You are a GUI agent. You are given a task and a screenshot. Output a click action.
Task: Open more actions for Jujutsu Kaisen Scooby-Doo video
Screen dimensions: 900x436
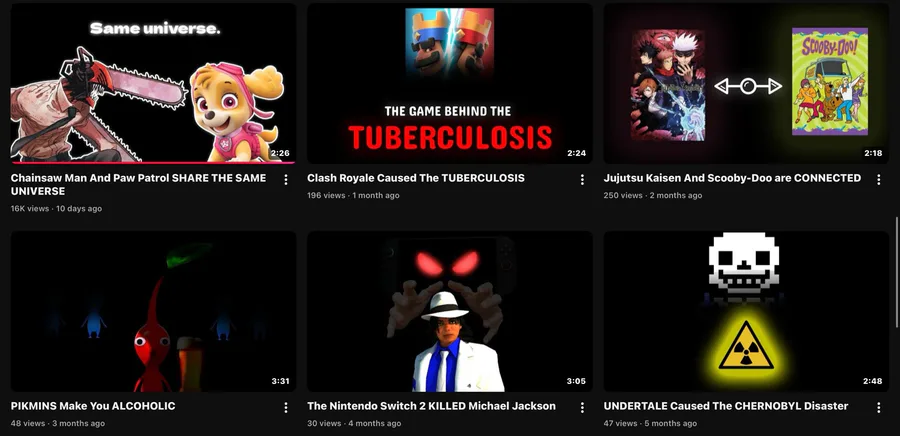[878, 180]
